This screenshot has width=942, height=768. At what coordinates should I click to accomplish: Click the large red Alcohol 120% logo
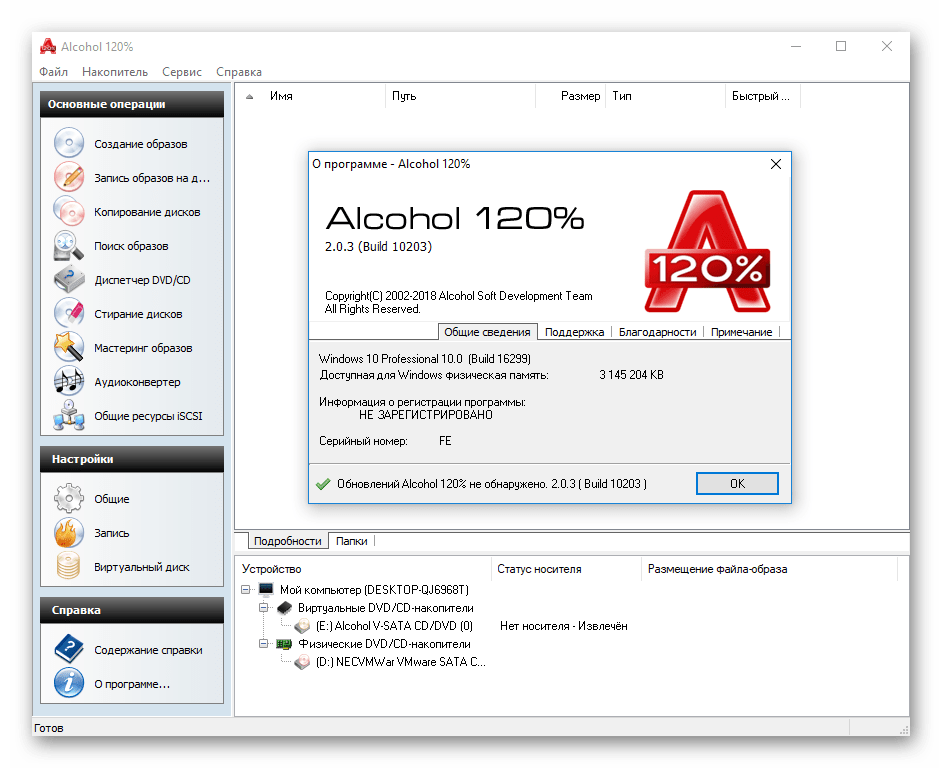coord(707,251)
